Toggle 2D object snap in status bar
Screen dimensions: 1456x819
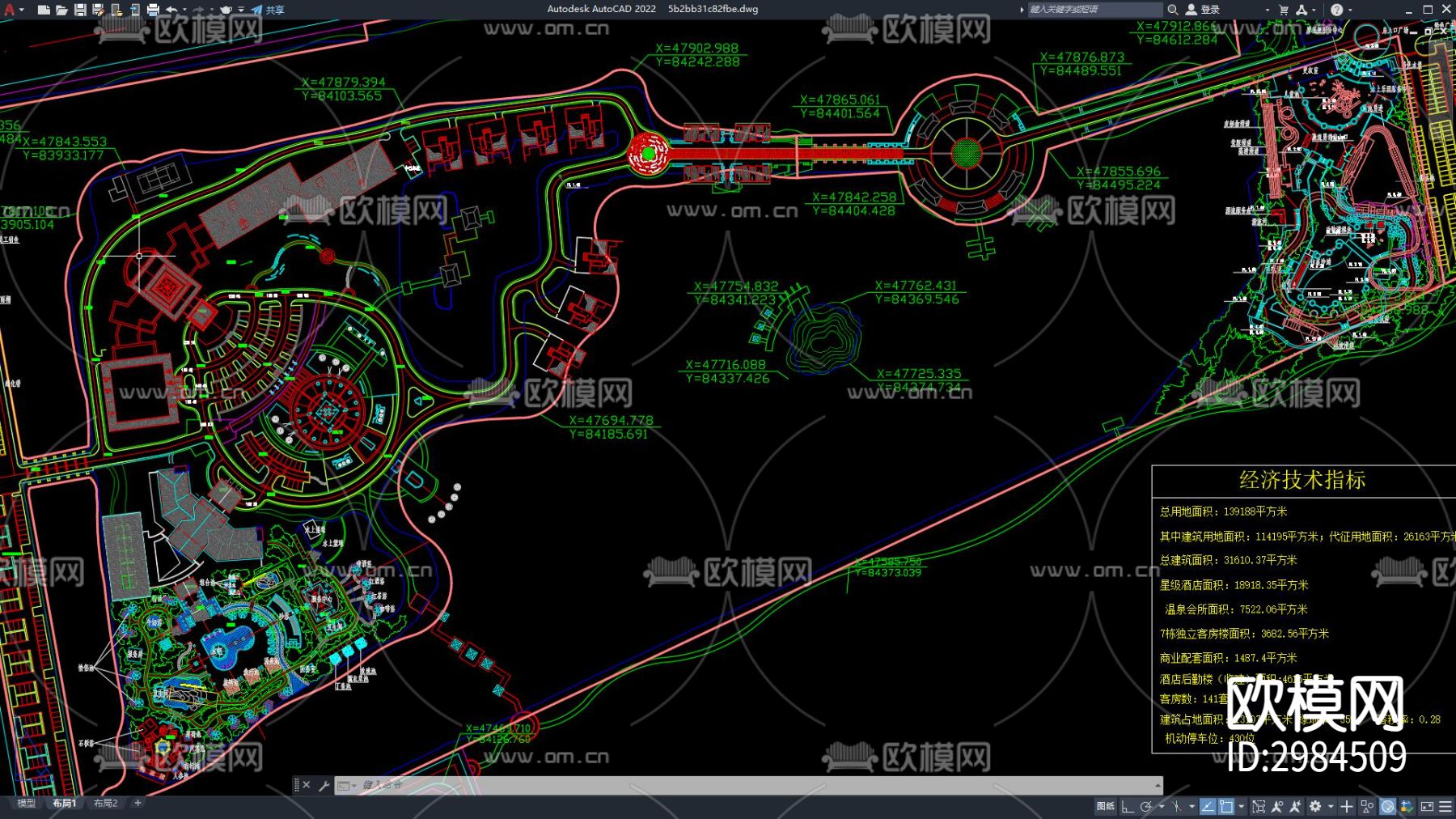[x=1226, y=807]
